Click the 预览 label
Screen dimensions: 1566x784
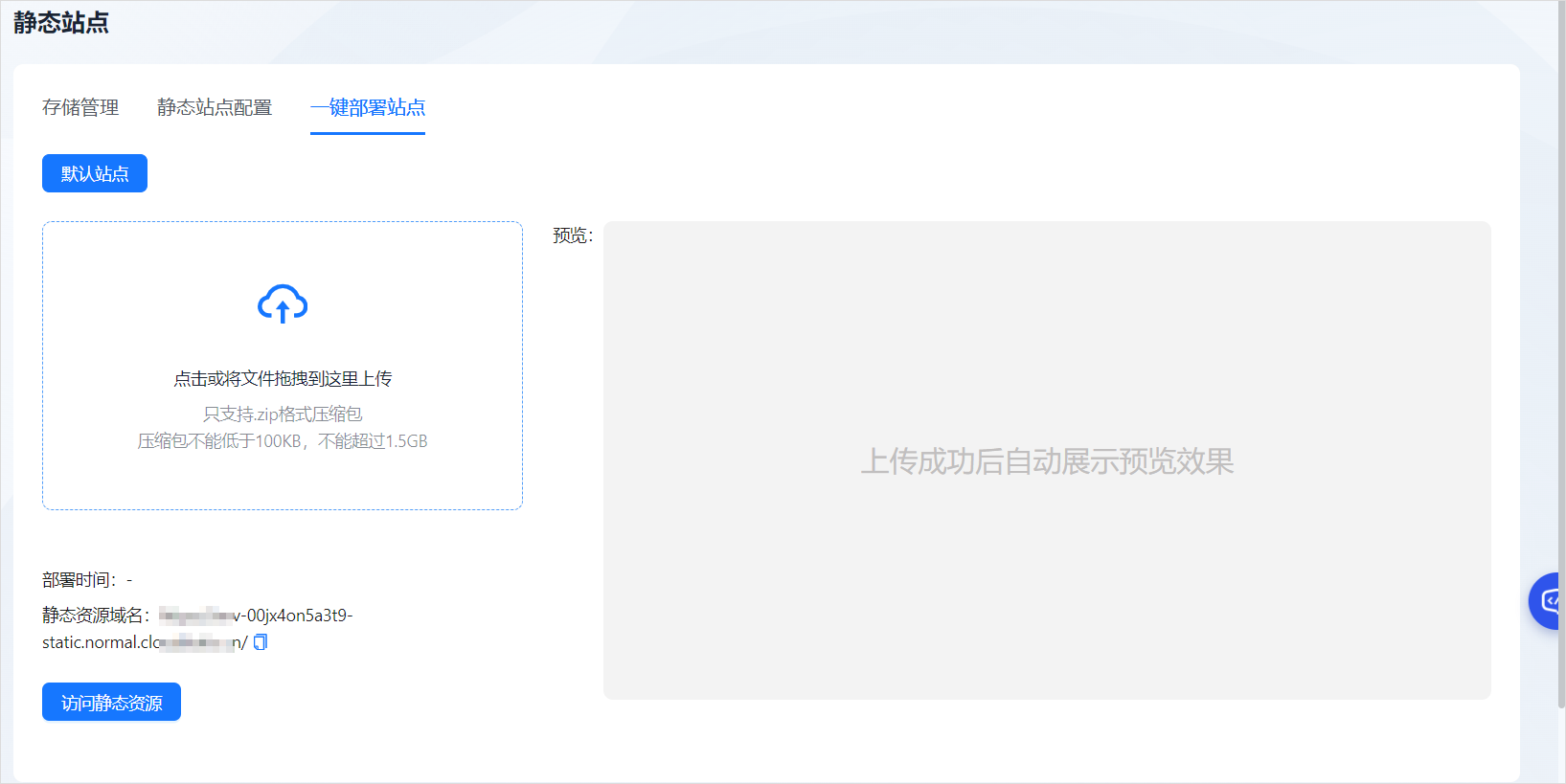click(x=573, y=235)
